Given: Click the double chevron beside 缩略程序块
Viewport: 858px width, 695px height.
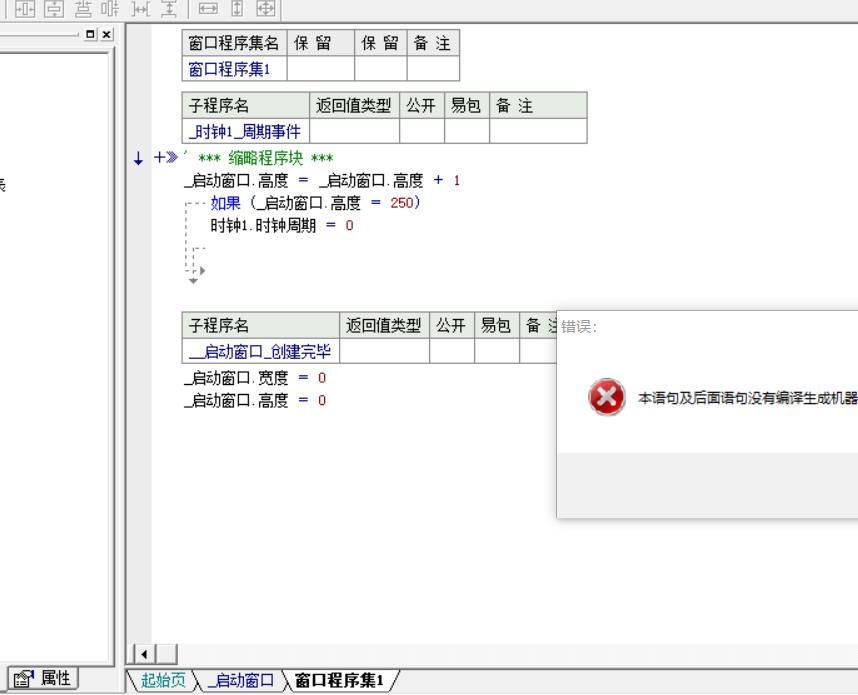Looking at the screenshot, I should 172,158.
